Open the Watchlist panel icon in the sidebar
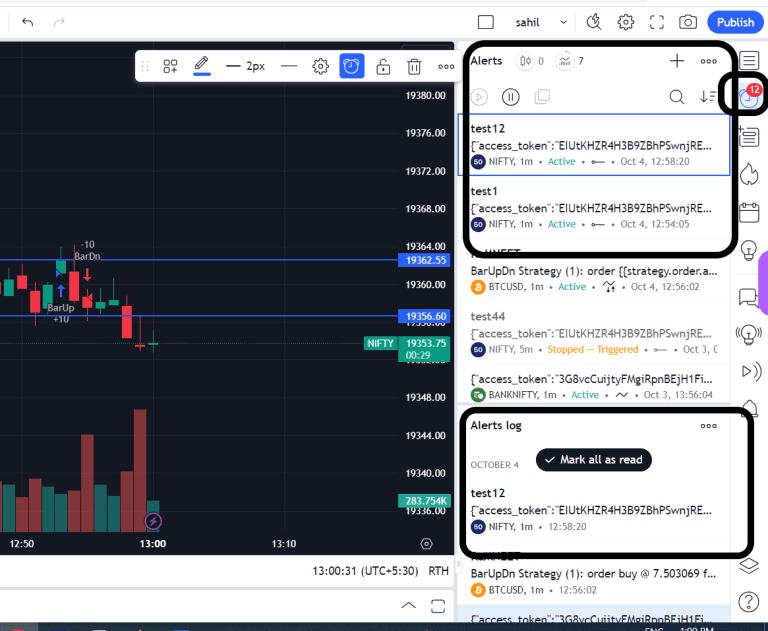This screenshot has height=631, width=768. (x=749, y=61)
